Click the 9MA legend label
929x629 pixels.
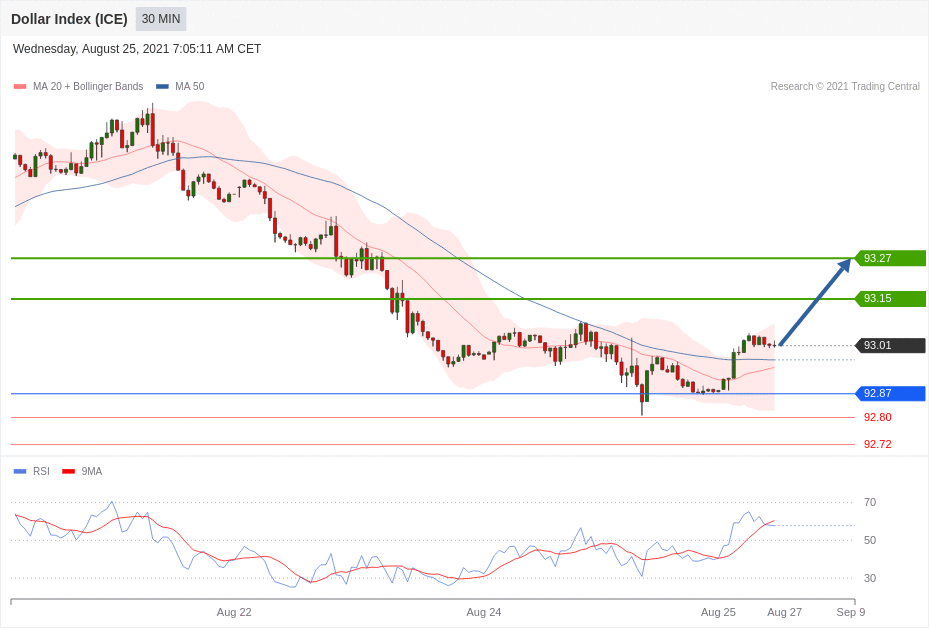pos(92,471)
